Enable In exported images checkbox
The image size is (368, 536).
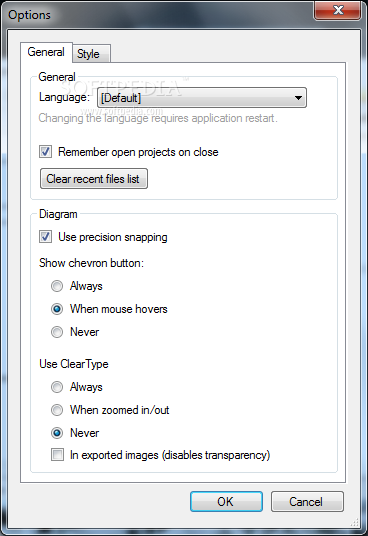coord(57,455)
